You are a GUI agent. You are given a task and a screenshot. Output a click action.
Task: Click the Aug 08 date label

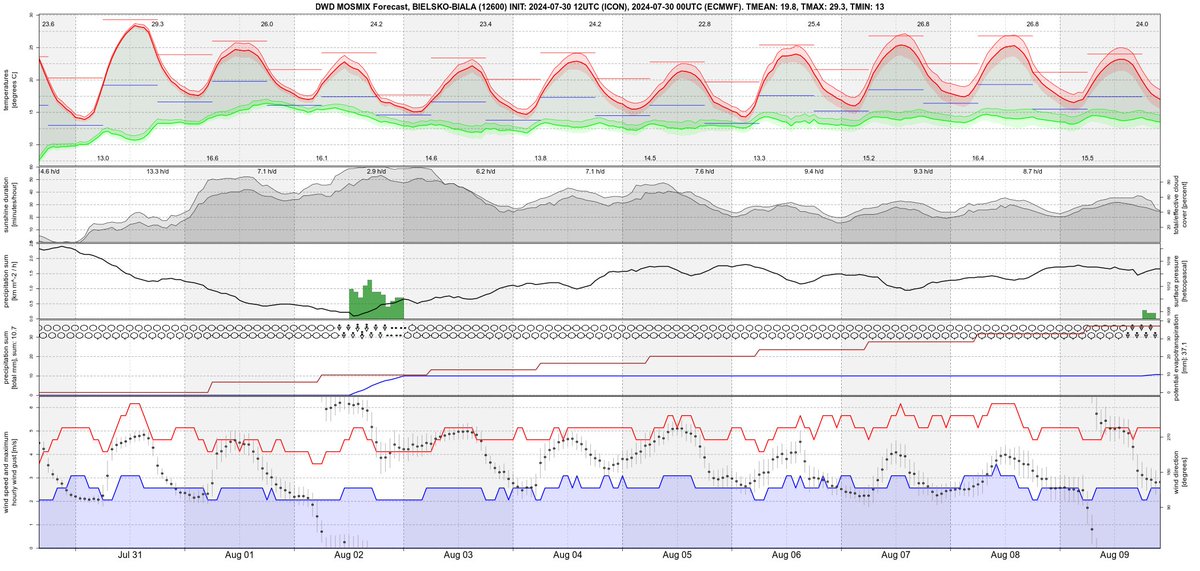coord(1006,555)
